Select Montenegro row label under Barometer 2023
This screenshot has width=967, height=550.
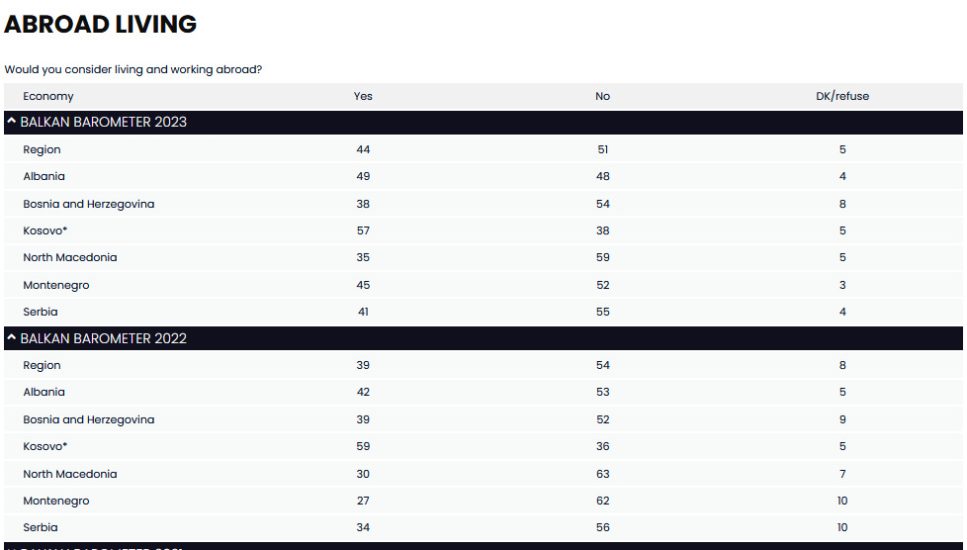[x=56, y=285]
